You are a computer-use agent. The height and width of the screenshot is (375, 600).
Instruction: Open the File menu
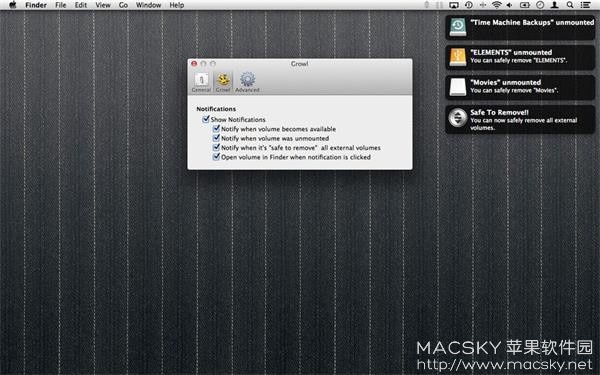60,5
